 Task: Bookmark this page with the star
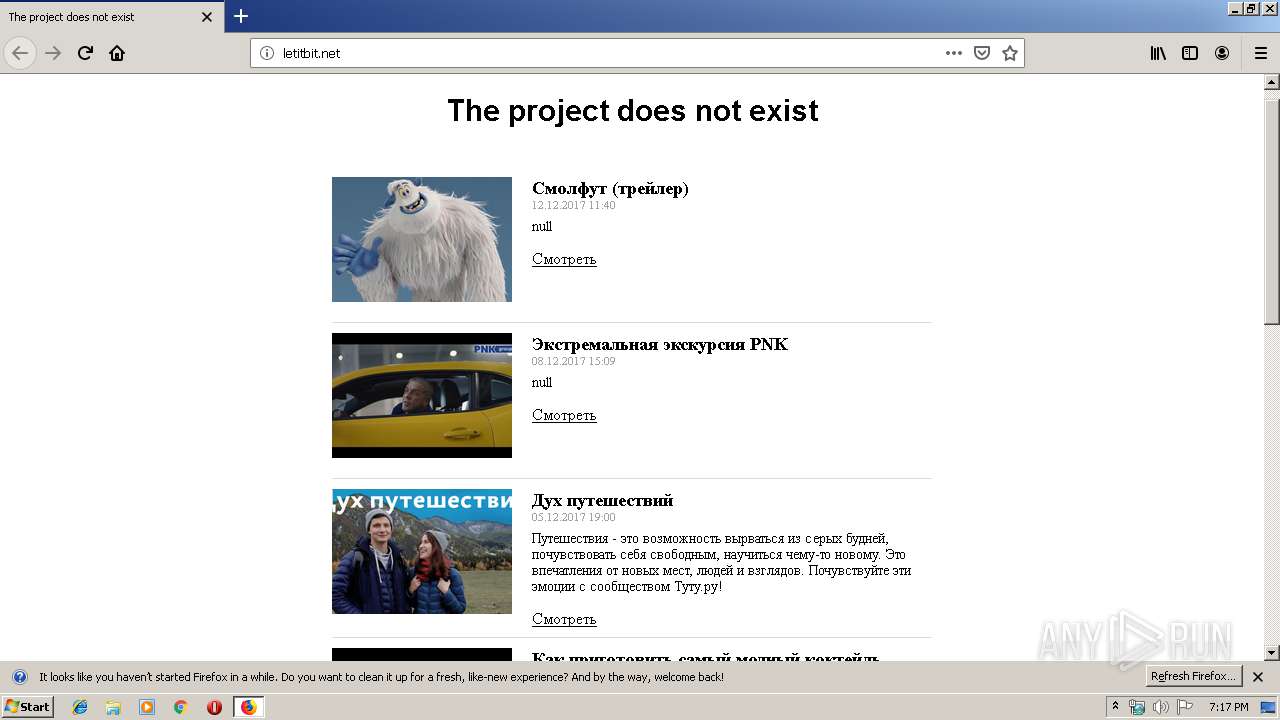click(x=1010, y=53)
